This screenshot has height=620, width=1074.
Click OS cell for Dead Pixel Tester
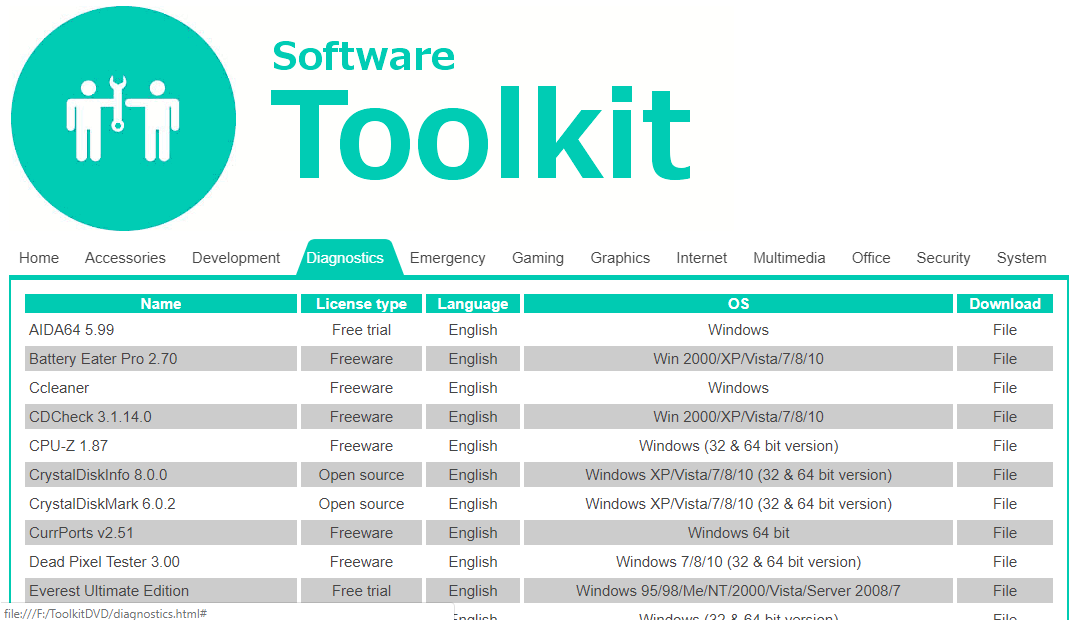(x=738, y=562)
